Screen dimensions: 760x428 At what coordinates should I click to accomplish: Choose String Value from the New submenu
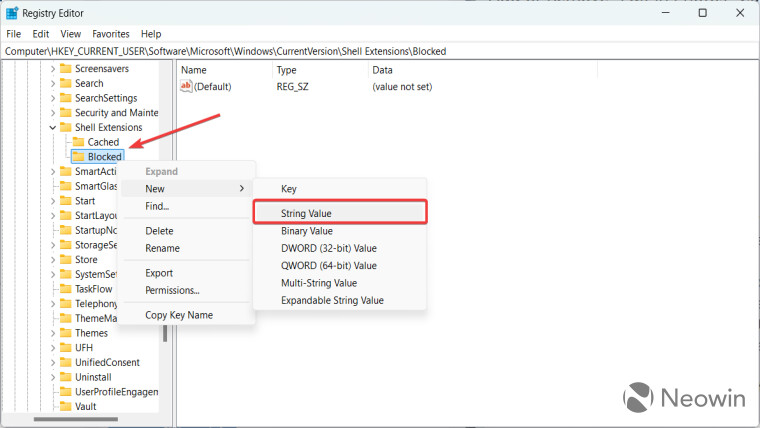click(340, 213)
